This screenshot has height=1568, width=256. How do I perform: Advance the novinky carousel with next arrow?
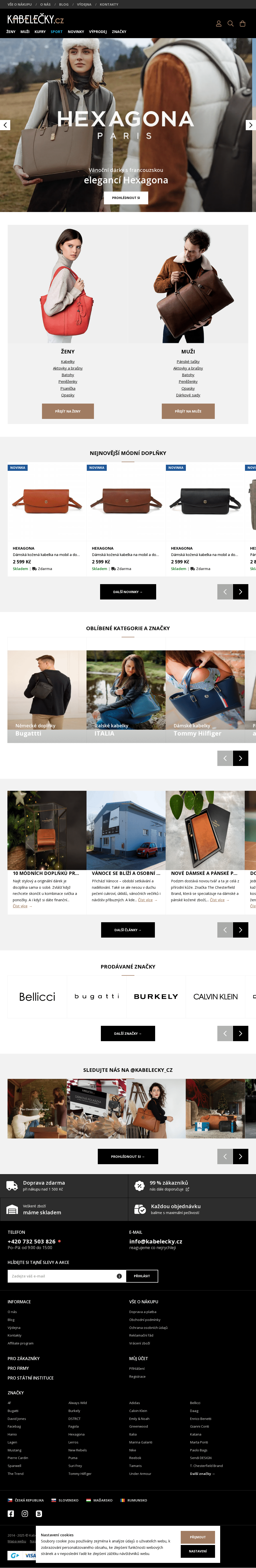coord(241,592)
